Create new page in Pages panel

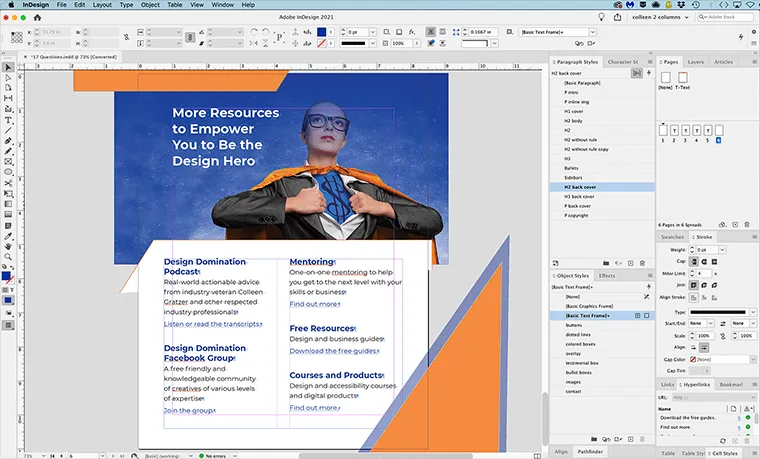(735, 225)
